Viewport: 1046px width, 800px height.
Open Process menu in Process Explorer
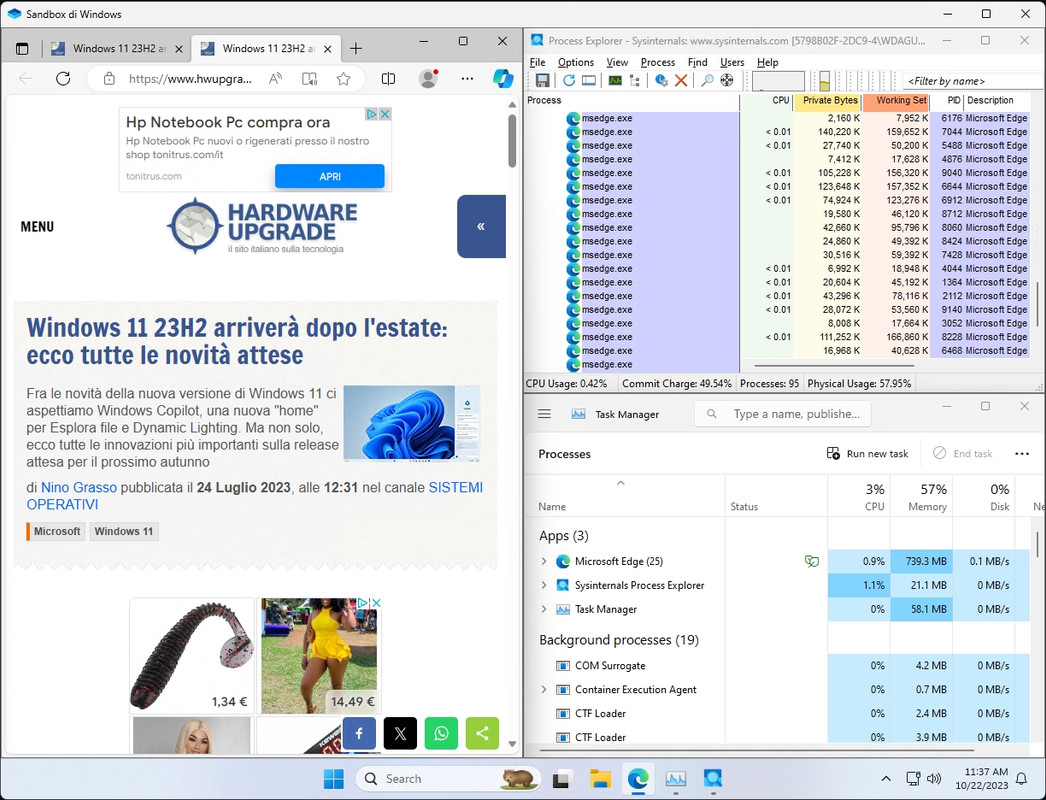tap(658, 62)
